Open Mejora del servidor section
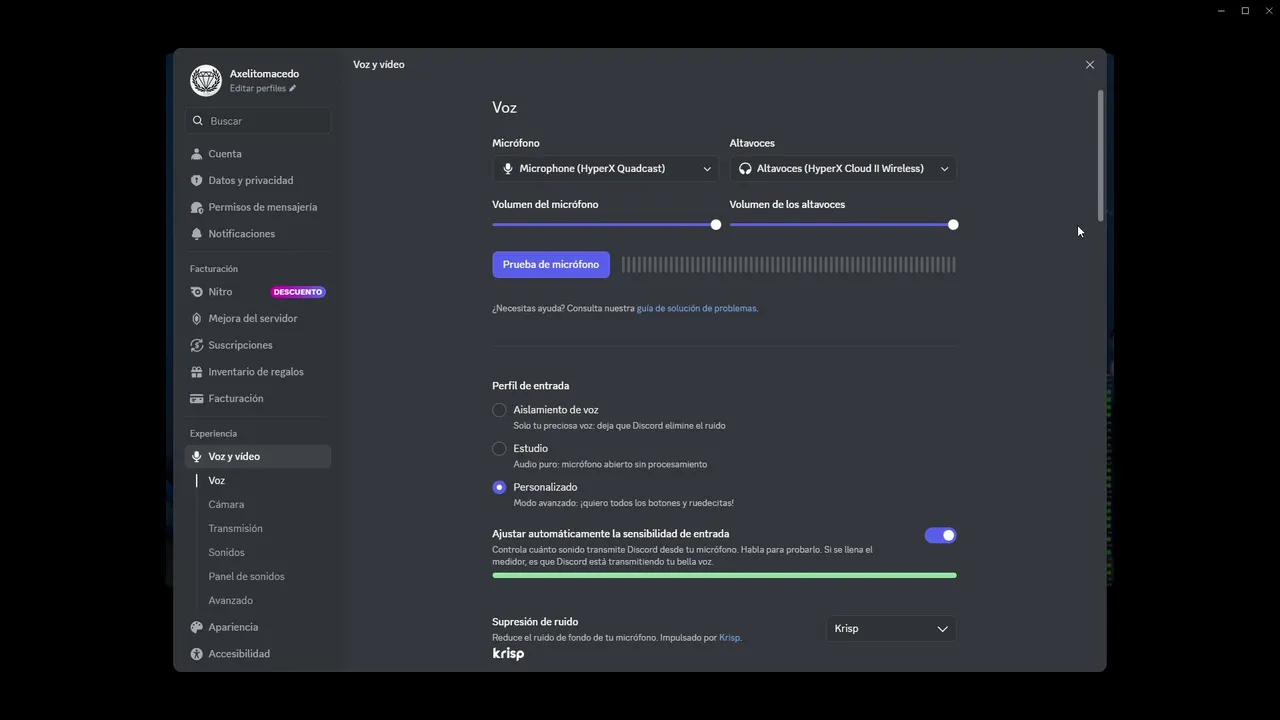 pos(258,319)
